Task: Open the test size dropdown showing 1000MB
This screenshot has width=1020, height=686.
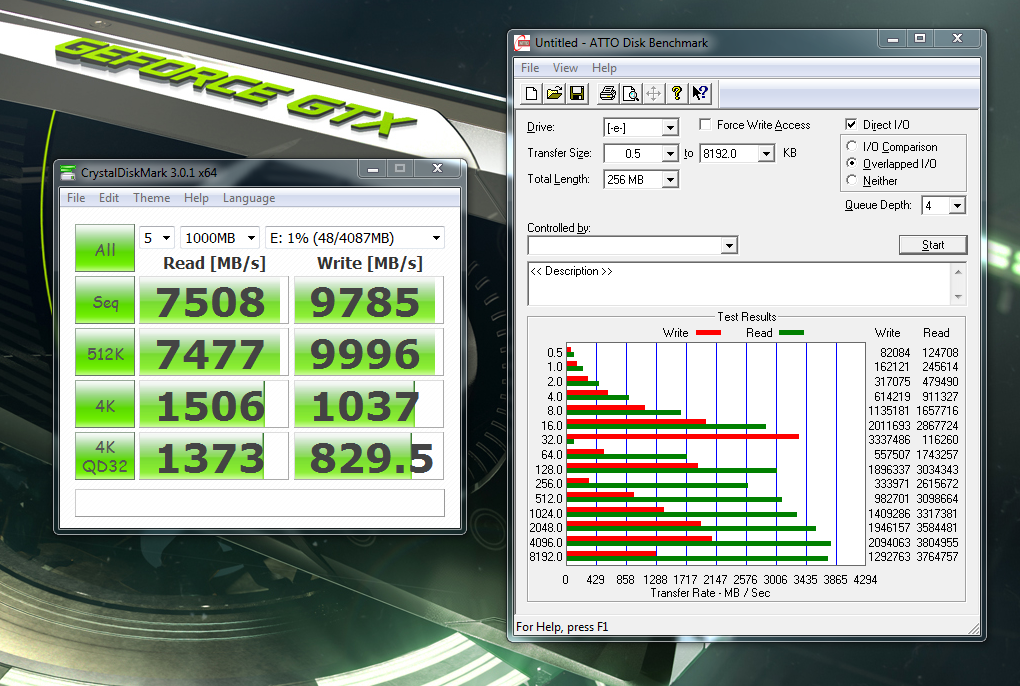Action: 220,238
